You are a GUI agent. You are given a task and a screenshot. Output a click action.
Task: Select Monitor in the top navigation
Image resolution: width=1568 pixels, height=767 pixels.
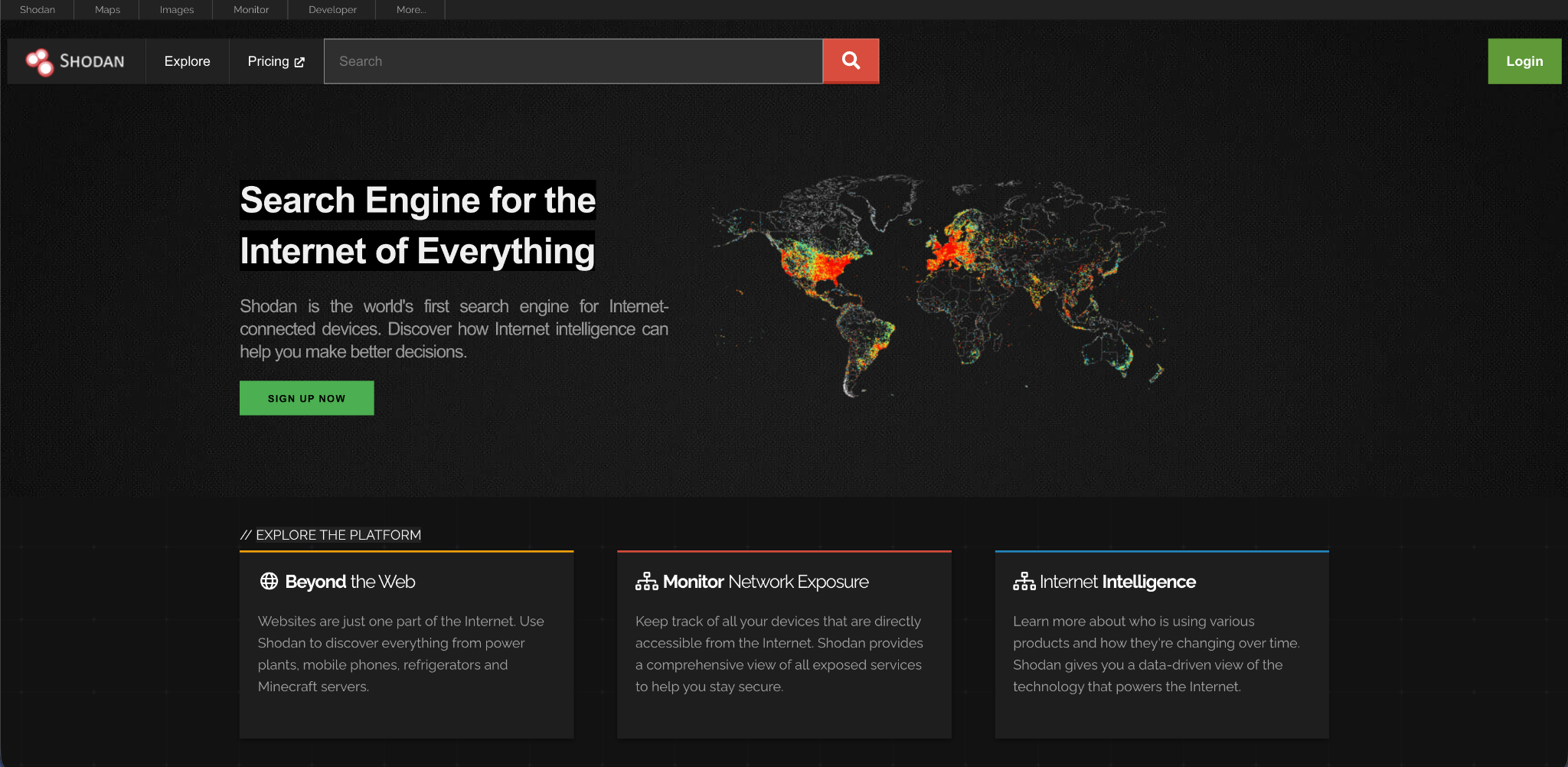251,10
